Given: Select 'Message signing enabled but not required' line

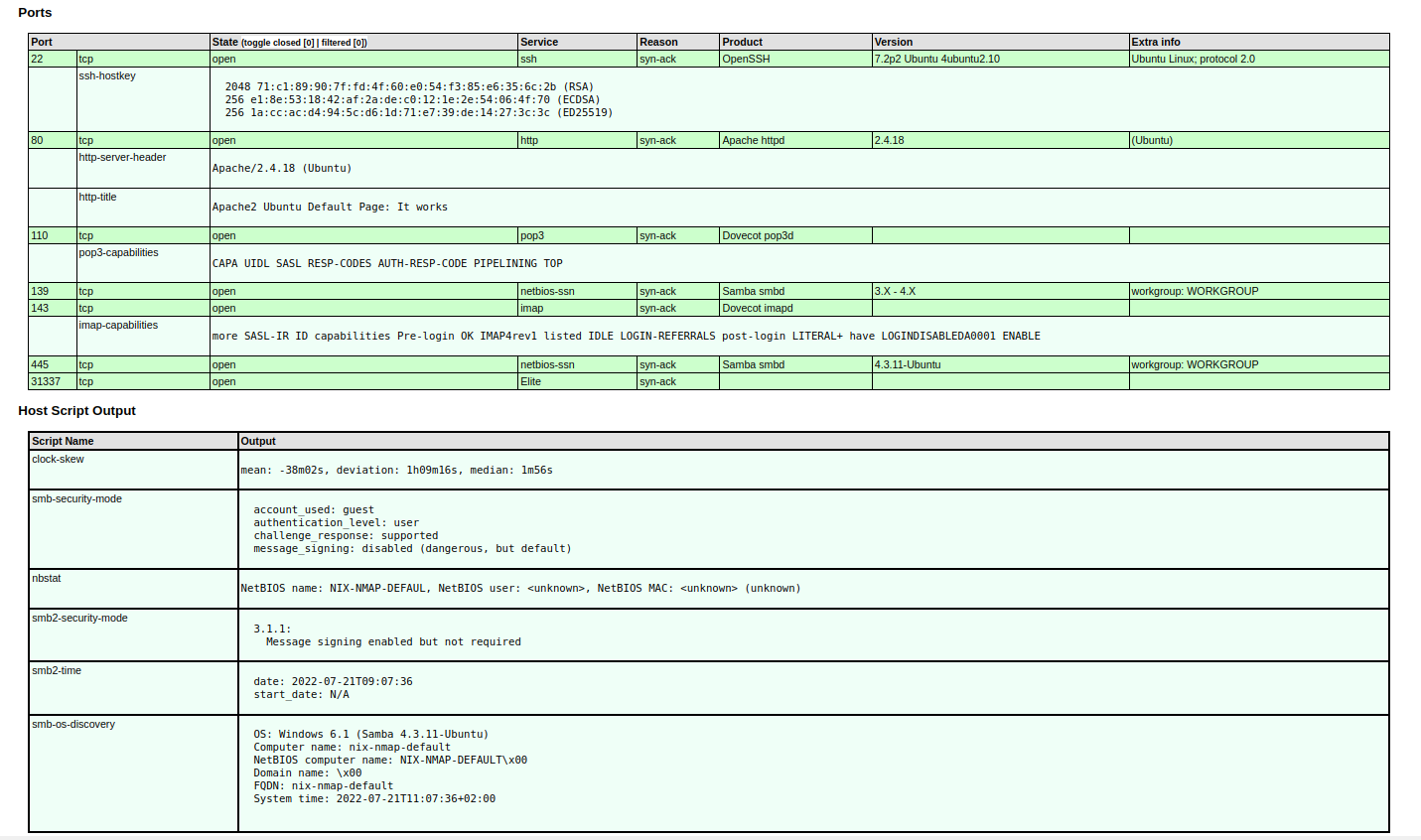Looking at the screenshot, I should coord(393,641).
